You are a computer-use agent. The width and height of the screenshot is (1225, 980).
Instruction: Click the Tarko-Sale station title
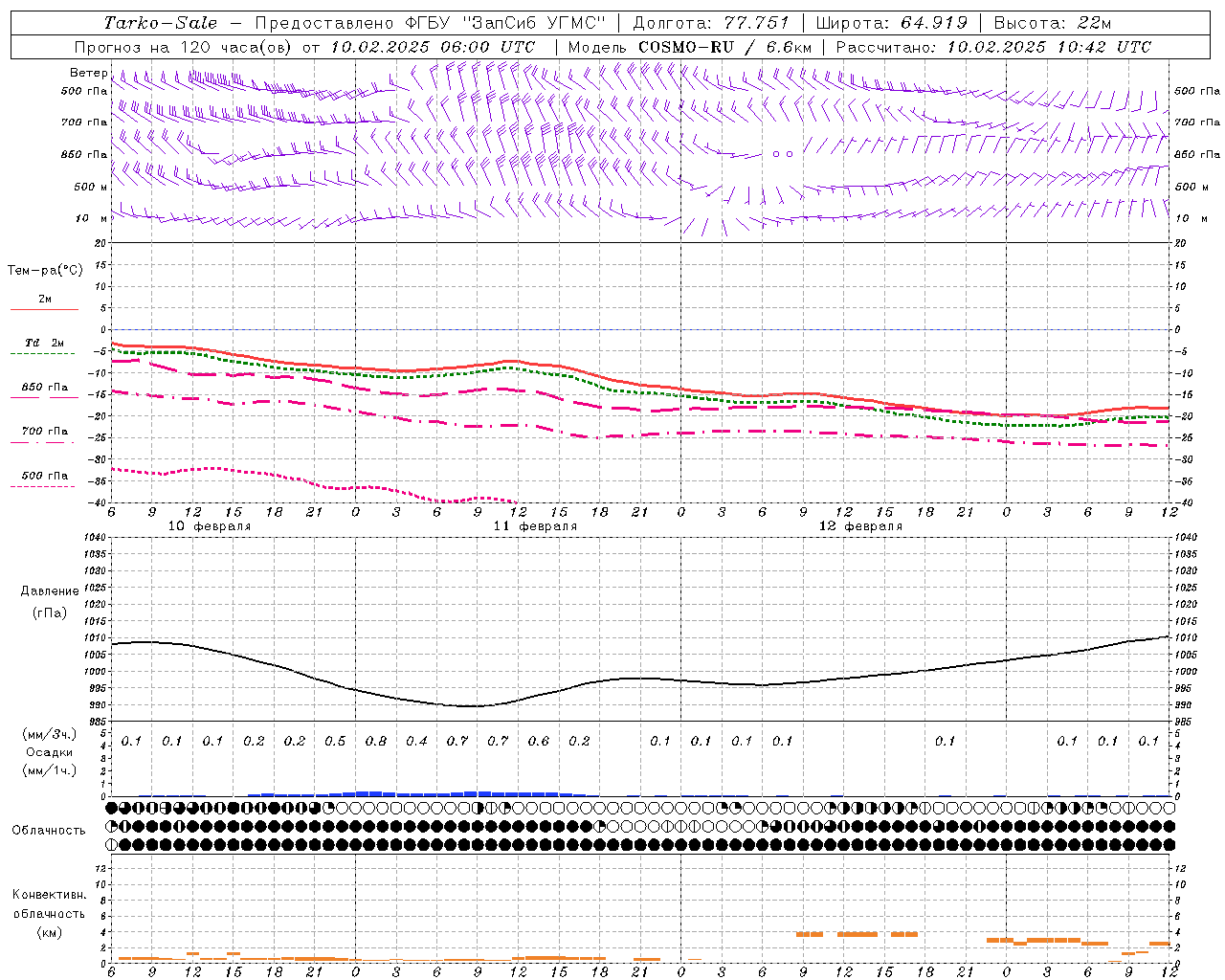point(161,23)
